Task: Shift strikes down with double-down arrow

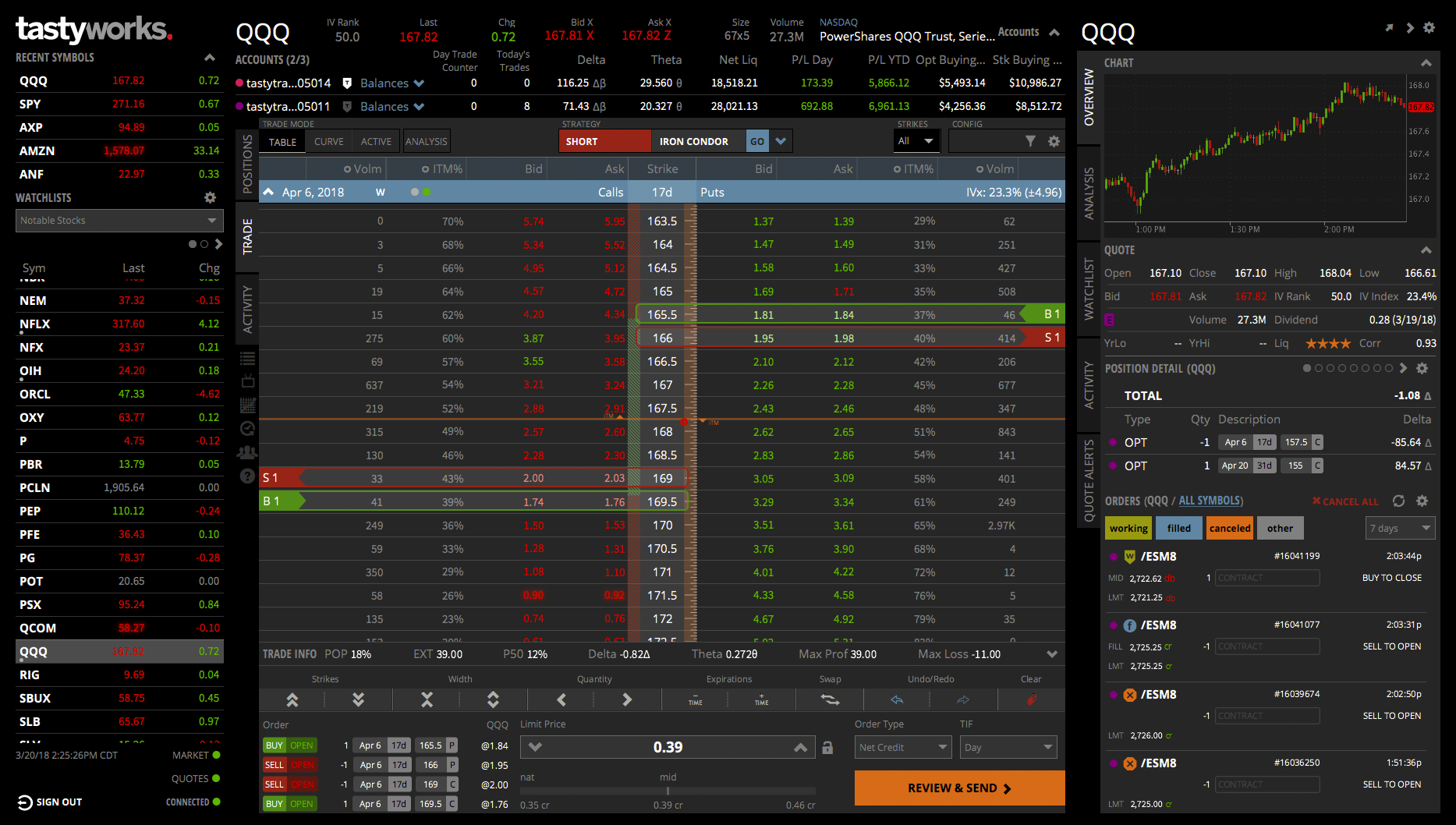Action: tap(358, 699)
